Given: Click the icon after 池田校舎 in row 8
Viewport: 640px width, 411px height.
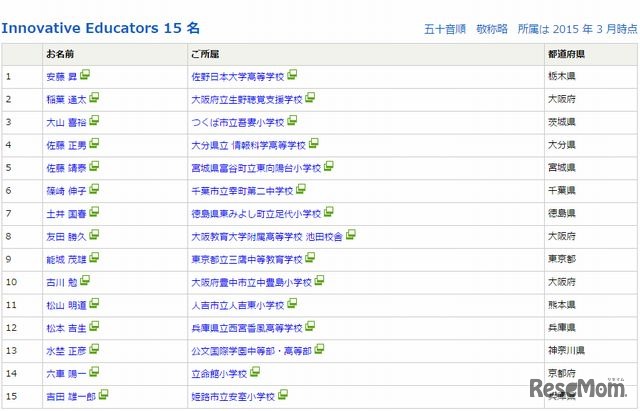Looking at the screenshot, I should [x=351, y=235].
